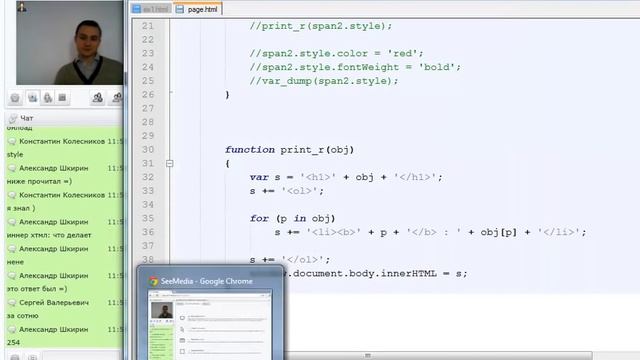Screen dimensions: 640x360
Task: Click the commented "//span2.style.color = 'red';" line
Action: [337, 53]
